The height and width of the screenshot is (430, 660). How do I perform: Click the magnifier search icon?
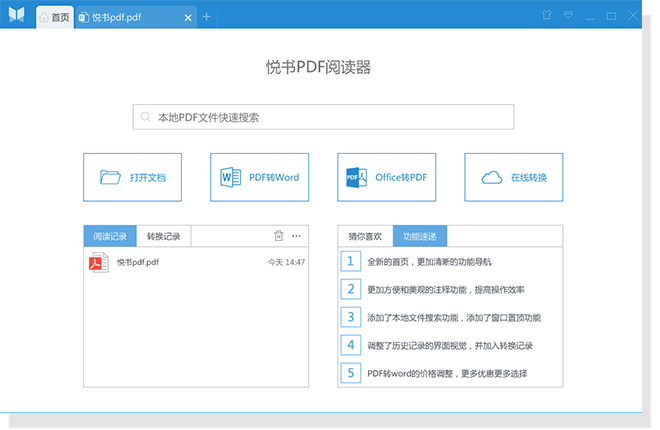(x=145, y=117)
